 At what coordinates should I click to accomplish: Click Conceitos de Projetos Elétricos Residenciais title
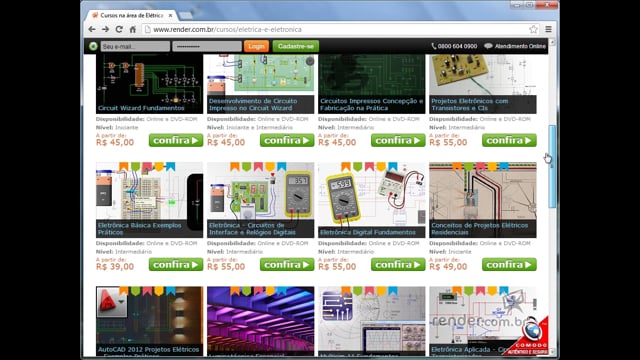[x=480, y=229]
